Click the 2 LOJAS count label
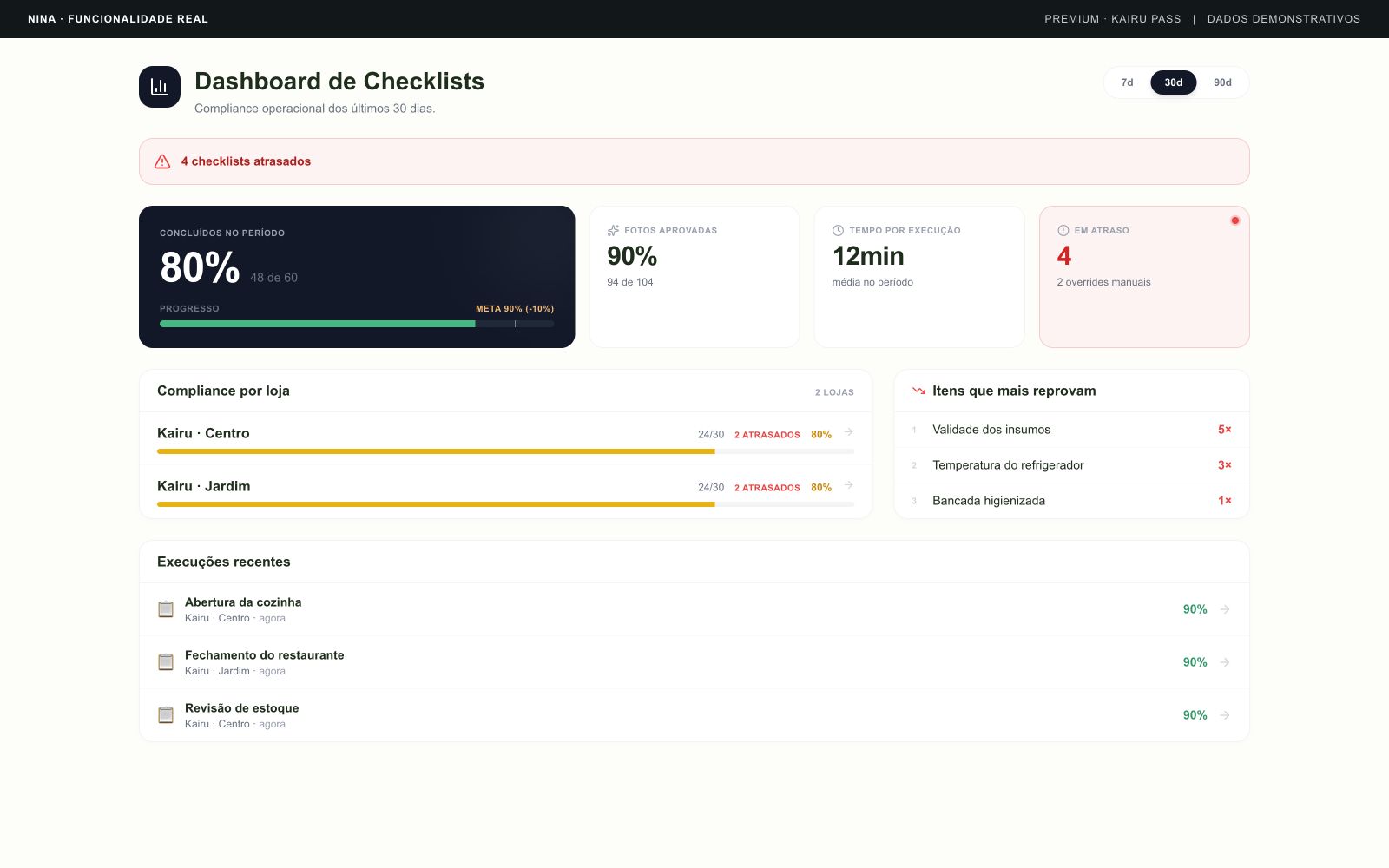 [x=834, y=392]
